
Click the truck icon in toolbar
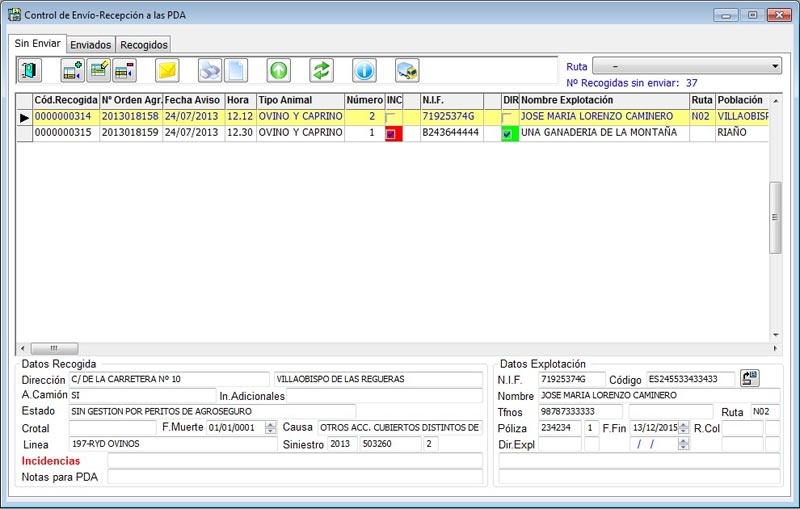coord(407,71)
